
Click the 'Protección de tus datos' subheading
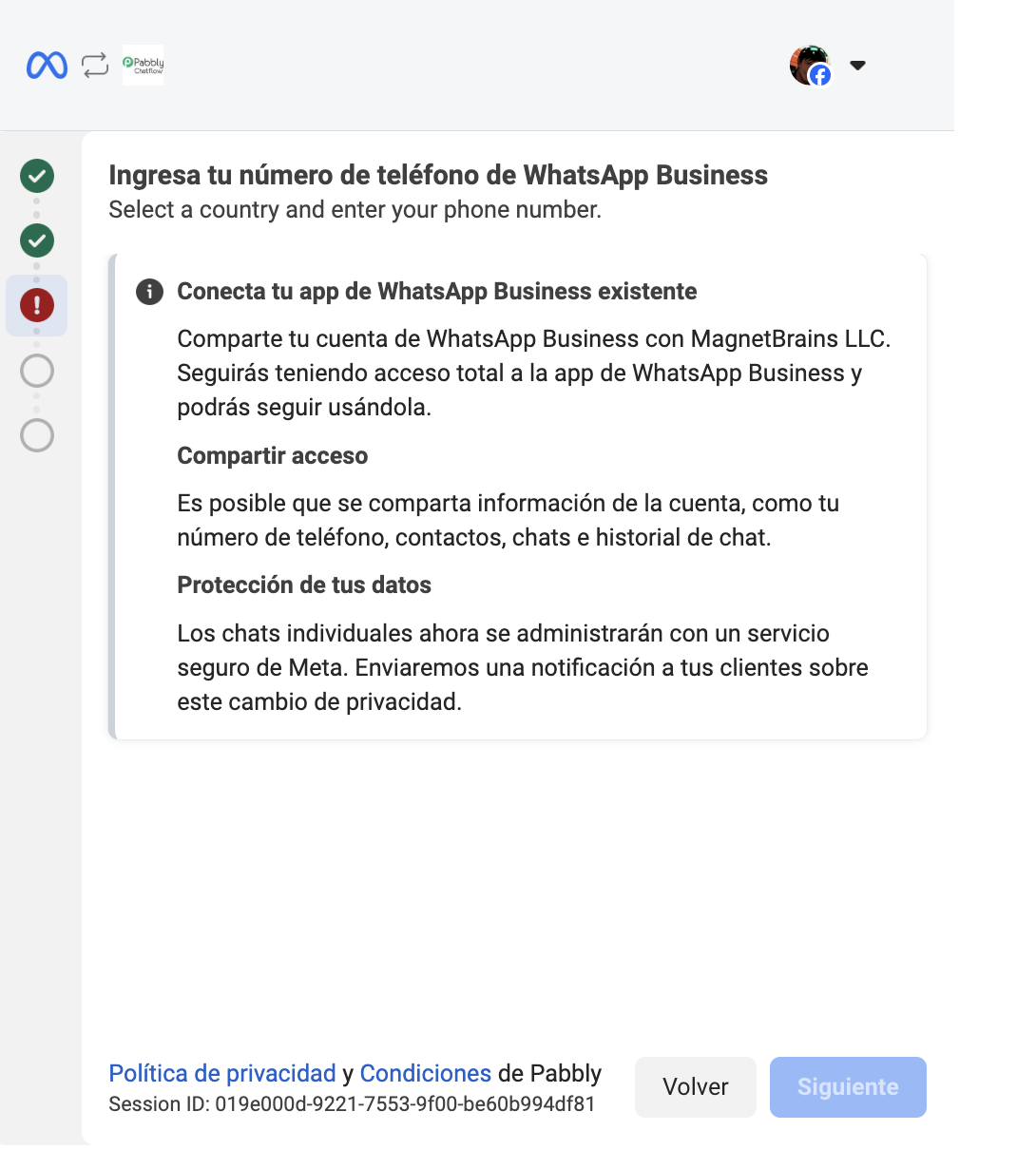pyautogui.click(x=304, y=585)
